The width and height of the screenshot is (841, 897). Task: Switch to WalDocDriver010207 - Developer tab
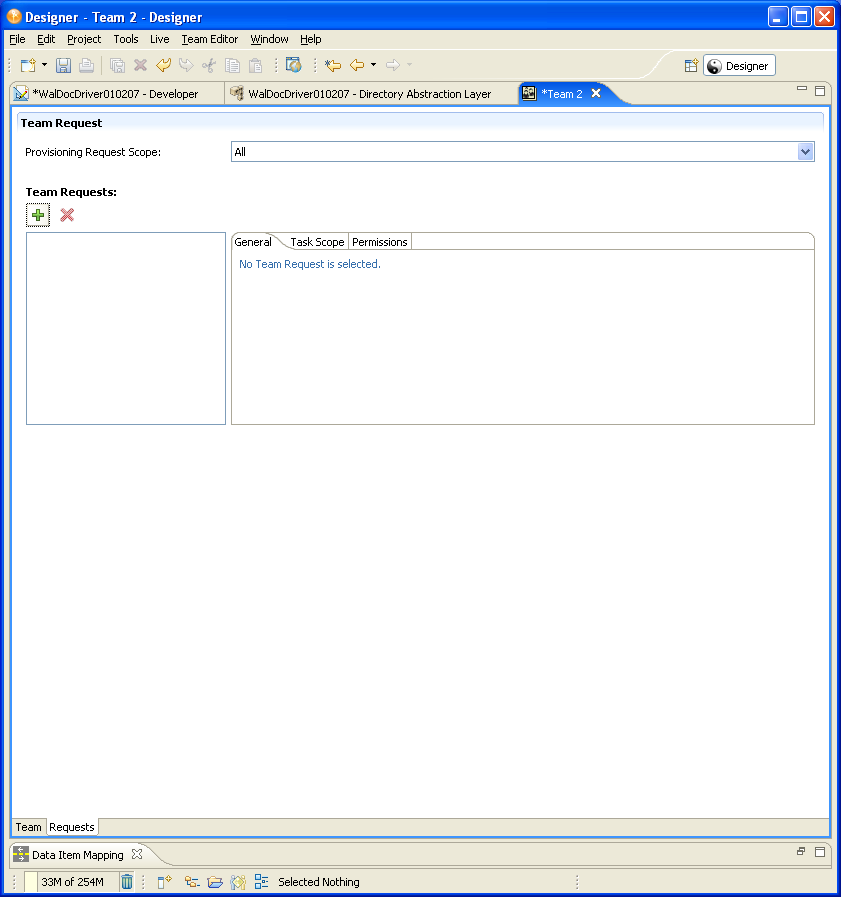click(117, 94)
